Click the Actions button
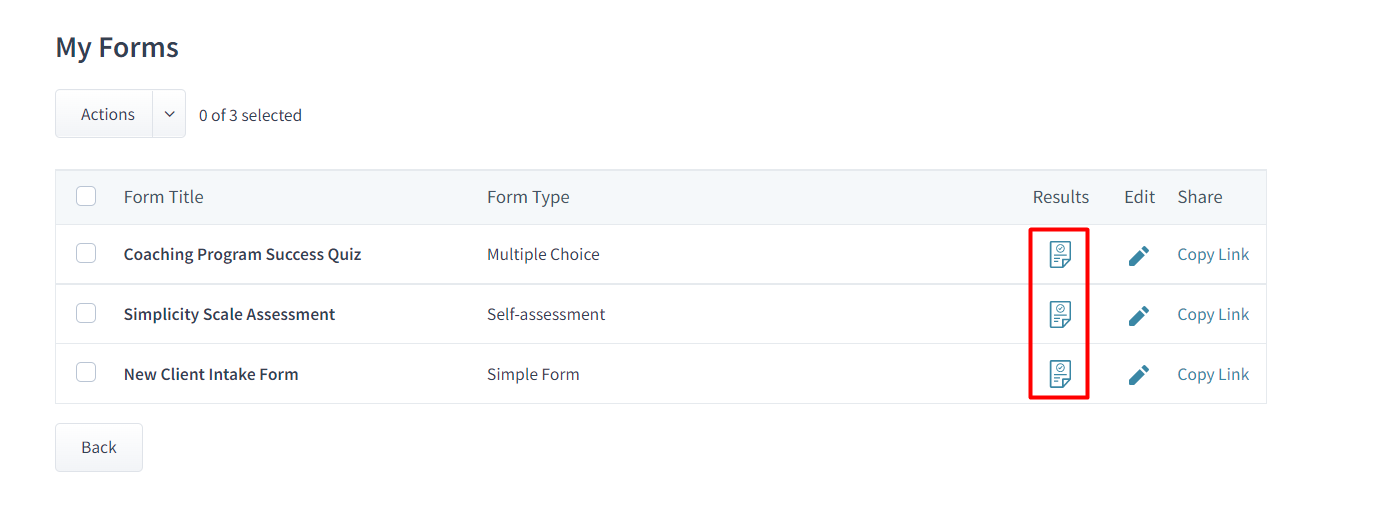Image resolution: width=1379 pixels, height=511 pixels. click(107, 114)
